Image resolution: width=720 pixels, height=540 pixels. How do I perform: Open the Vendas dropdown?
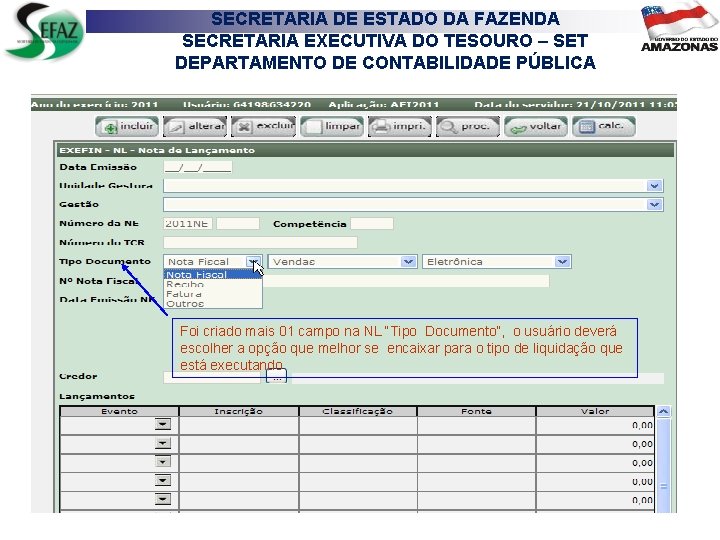[343, 262]
